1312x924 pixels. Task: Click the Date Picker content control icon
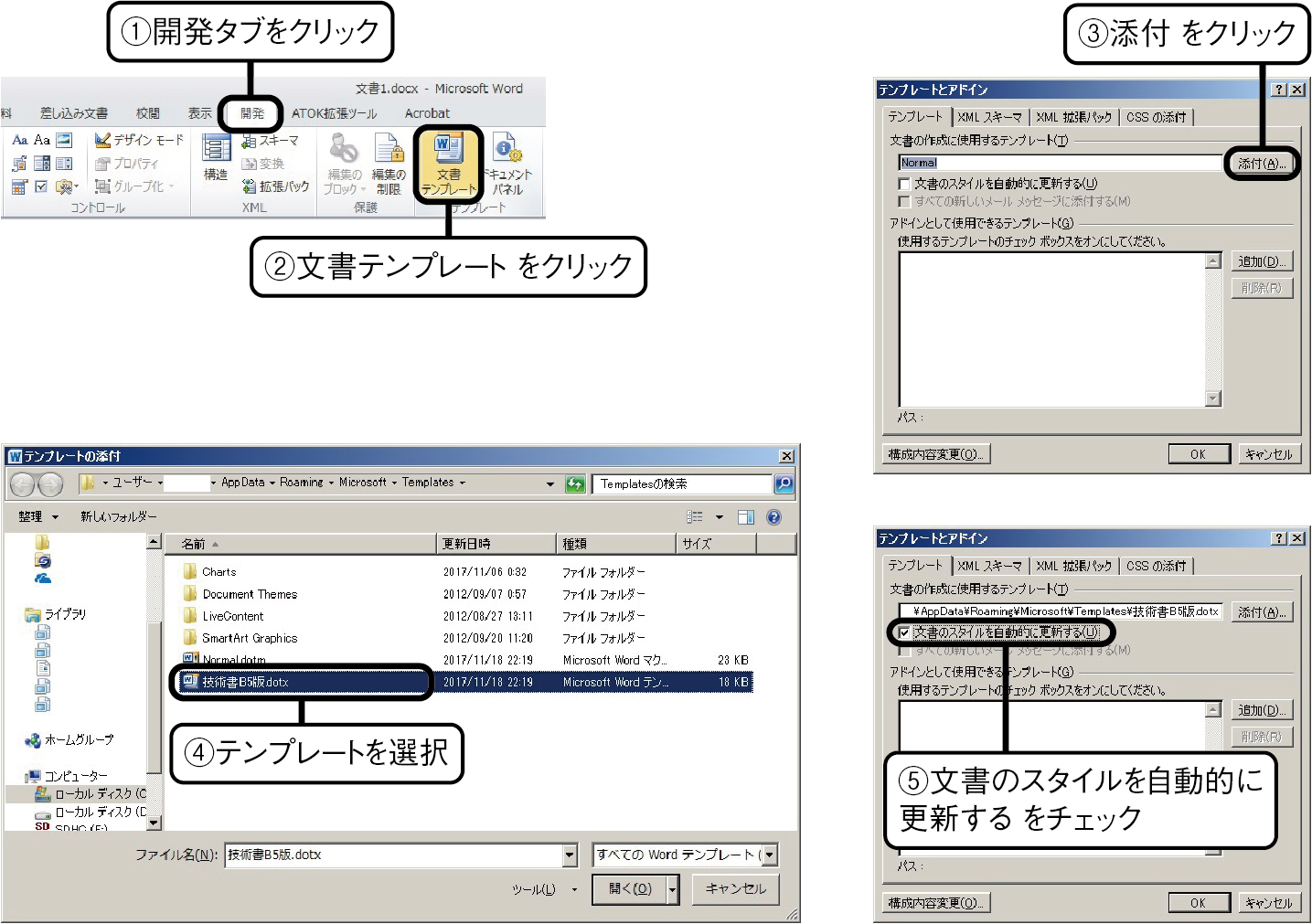pyautogui.click(x=19, y=186)
